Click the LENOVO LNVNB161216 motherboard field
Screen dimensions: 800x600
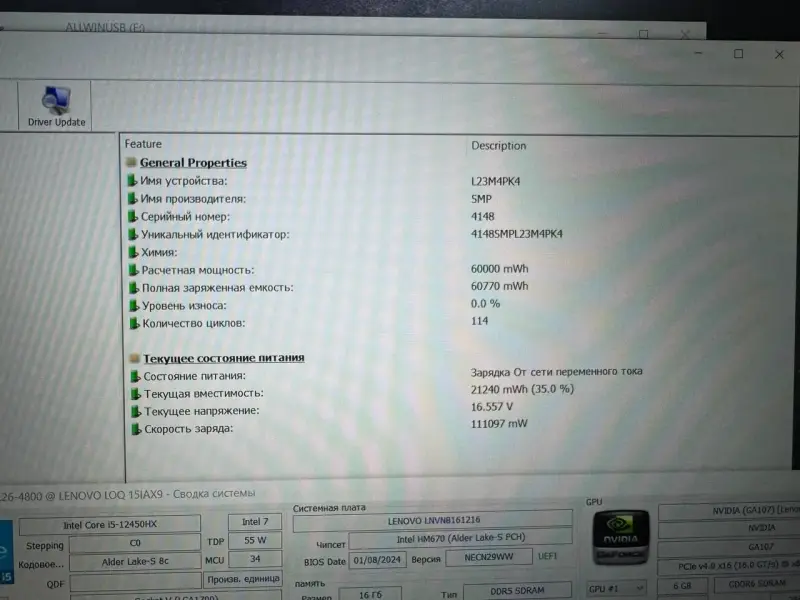pos(433,520)
